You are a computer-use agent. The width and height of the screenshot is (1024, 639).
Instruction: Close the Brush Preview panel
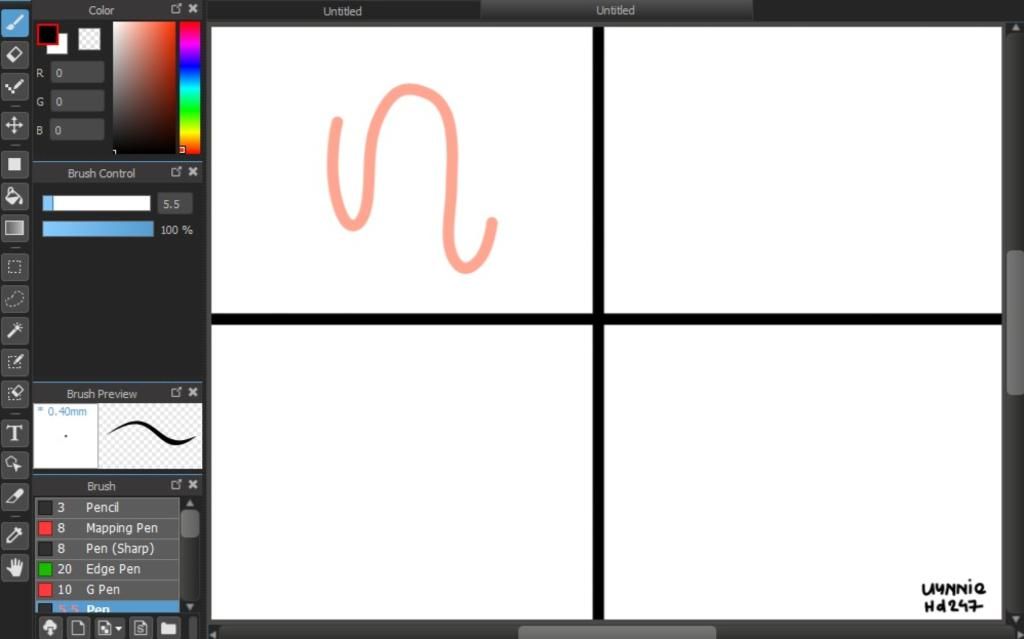(x=193, y=392)
